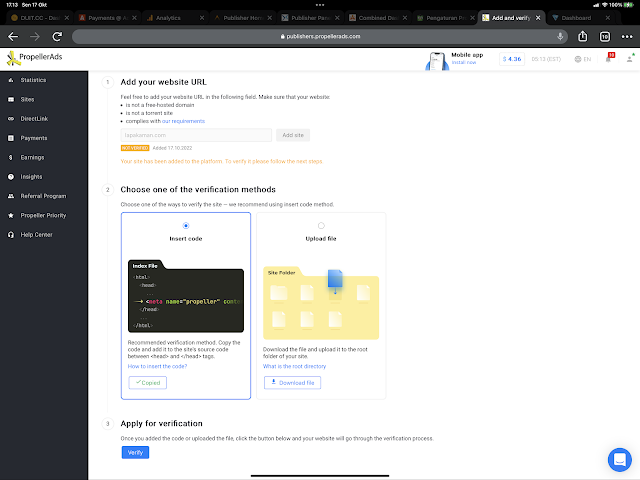This screenshot has width=640, height=480.
Task: Click the Payments sidebar icon
Action: (11, 138)
